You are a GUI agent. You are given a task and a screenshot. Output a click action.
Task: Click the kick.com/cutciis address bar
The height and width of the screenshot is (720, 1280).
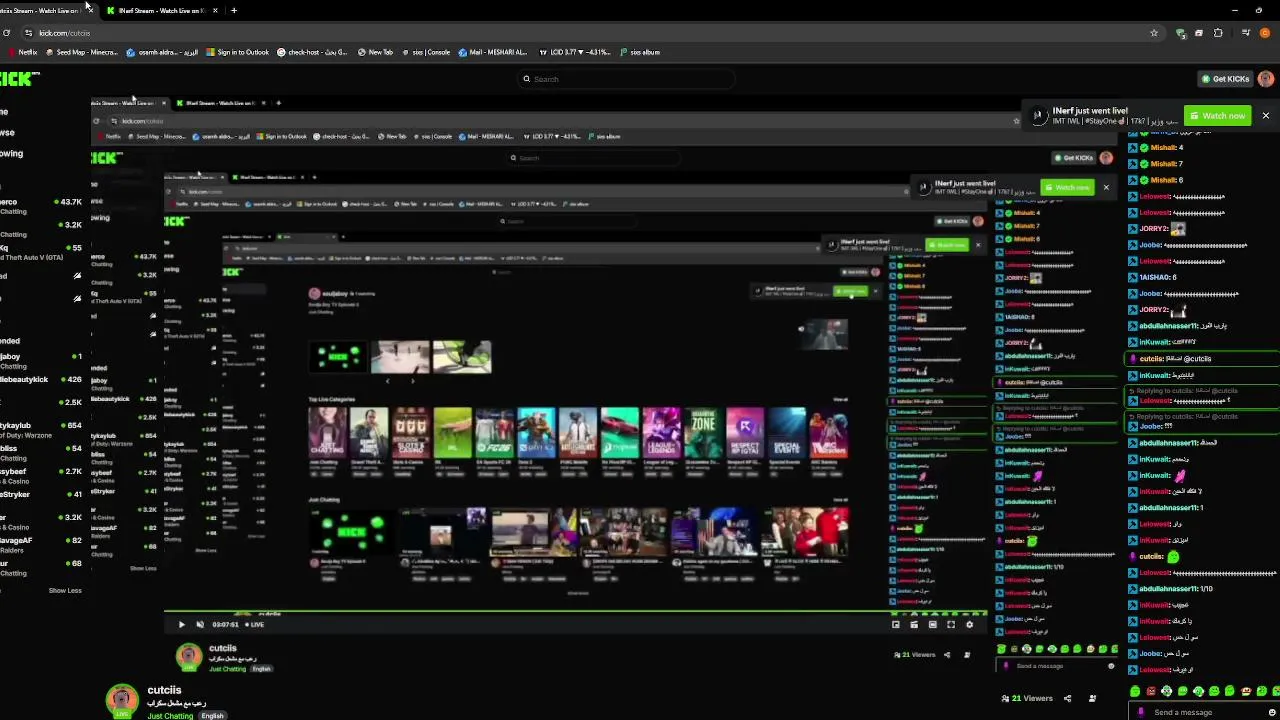point(590,33)
